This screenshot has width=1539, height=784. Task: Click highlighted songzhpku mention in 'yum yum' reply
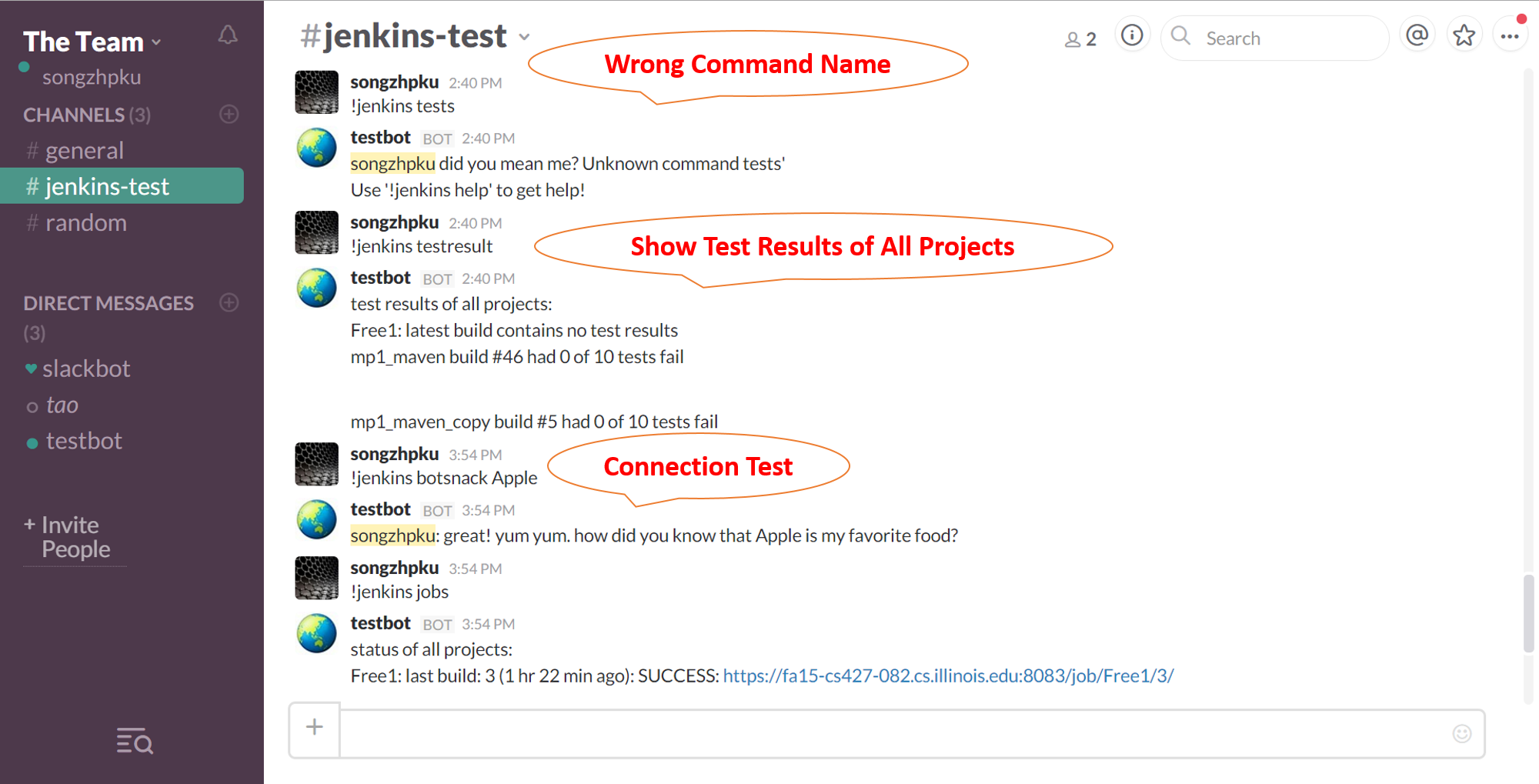pos(392,535)
